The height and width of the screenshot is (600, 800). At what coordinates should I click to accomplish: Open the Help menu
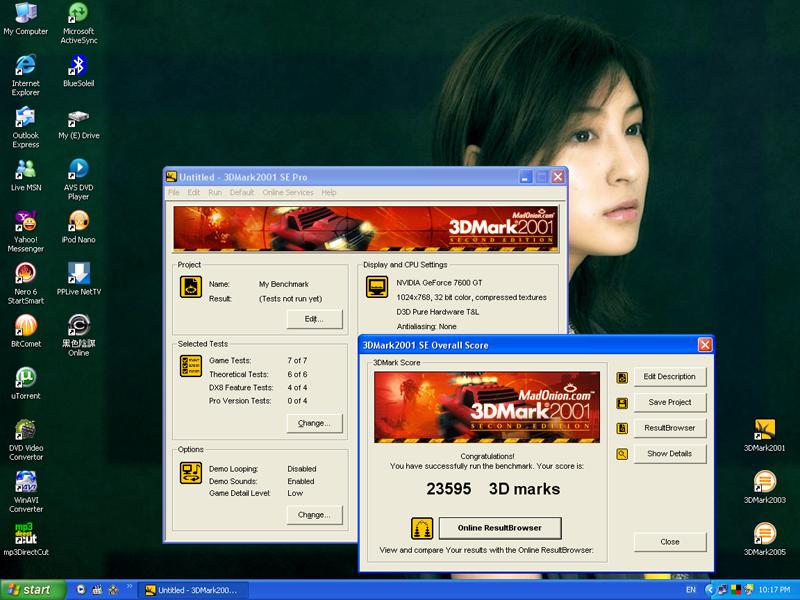coord(329,192)
